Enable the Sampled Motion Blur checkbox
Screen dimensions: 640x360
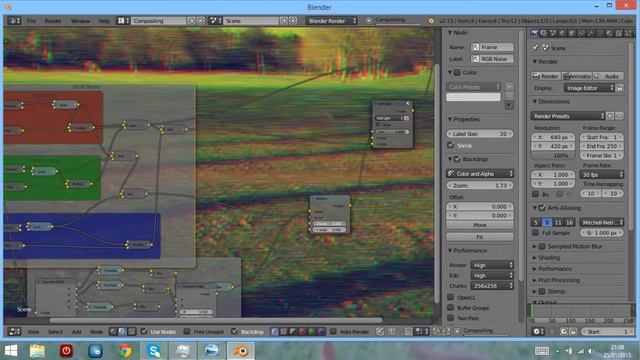tap(542, 247)
